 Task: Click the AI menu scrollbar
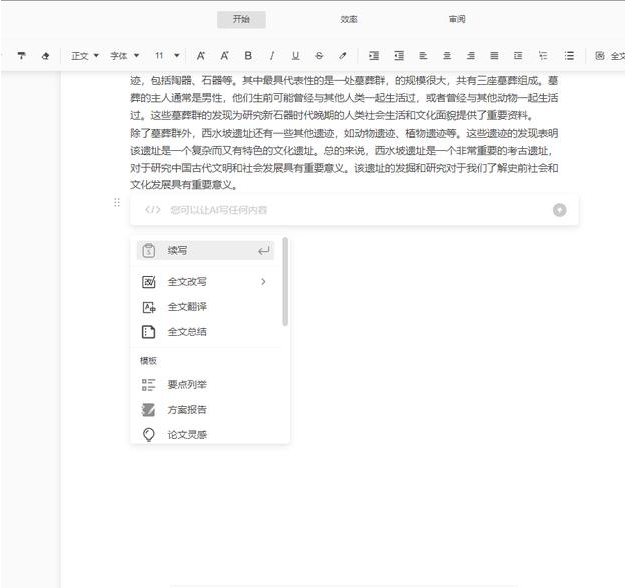pos(285,281)
